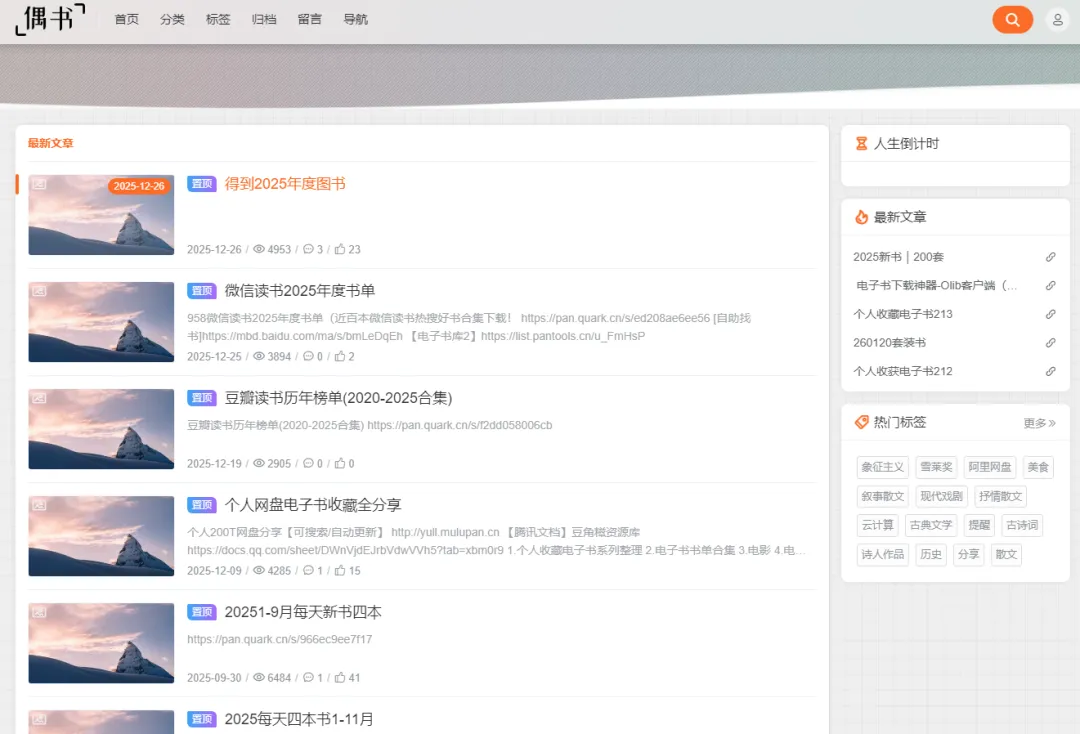Click views eye icon on 得到2025年度图书 post

[259, 249]
